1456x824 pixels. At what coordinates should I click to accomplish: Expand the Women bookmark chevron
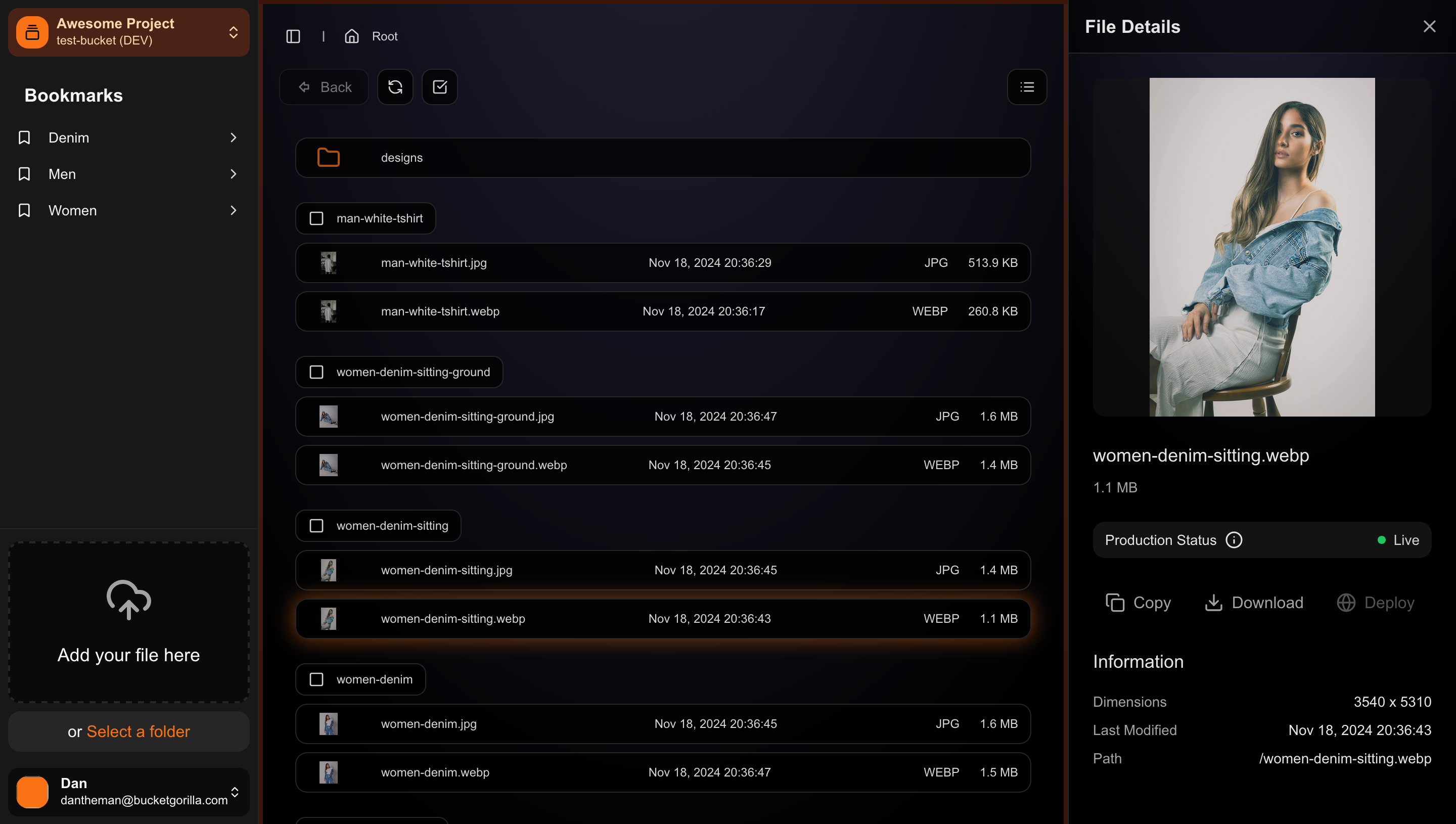coord(233,210)
